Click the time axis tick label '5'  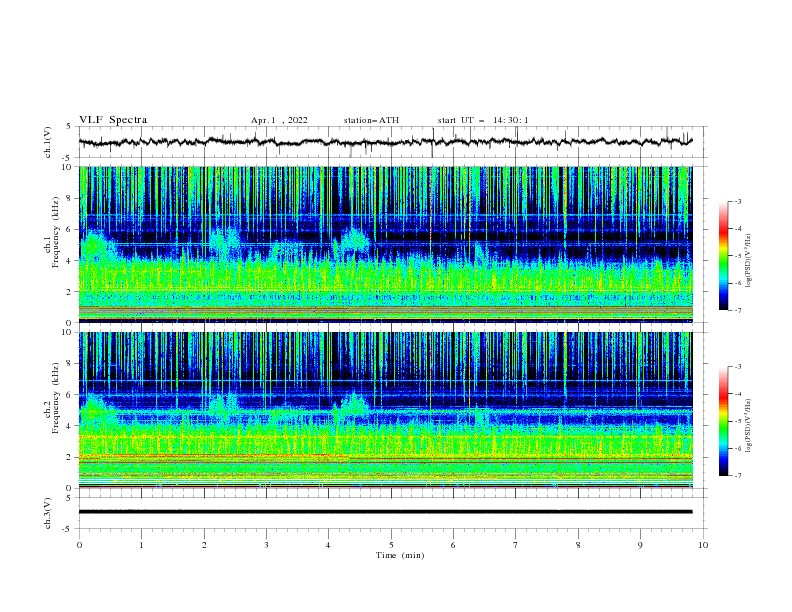(391, 545)
